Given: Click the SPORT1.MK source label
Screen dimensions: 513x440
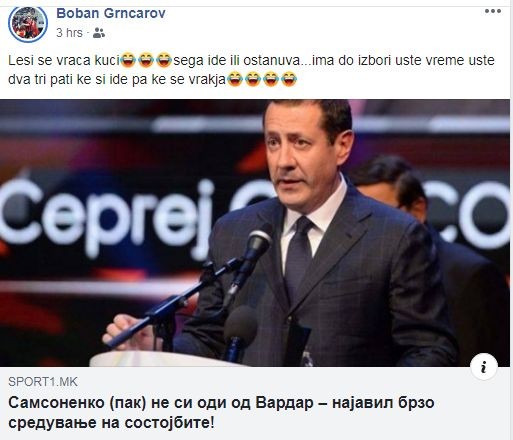Looking at the screenshot, I should (43, 382).
